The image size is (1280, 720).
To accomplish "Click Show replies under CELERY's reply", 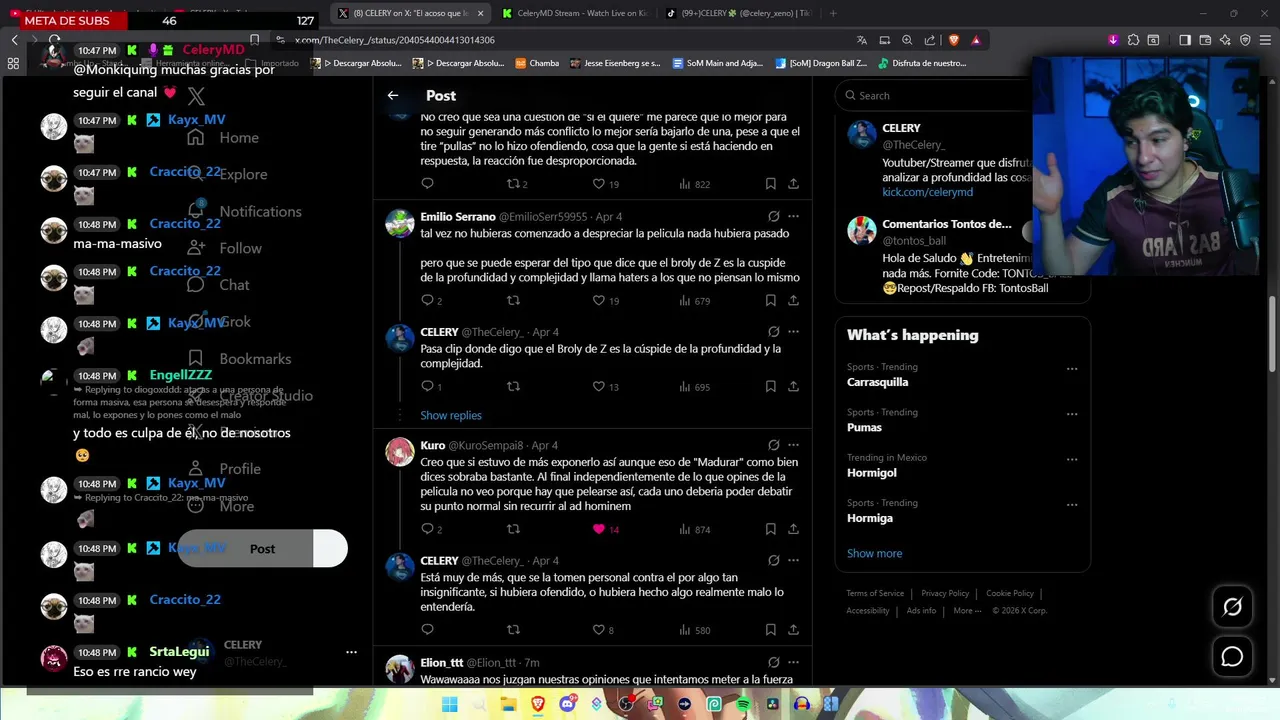I will point(451,415).
